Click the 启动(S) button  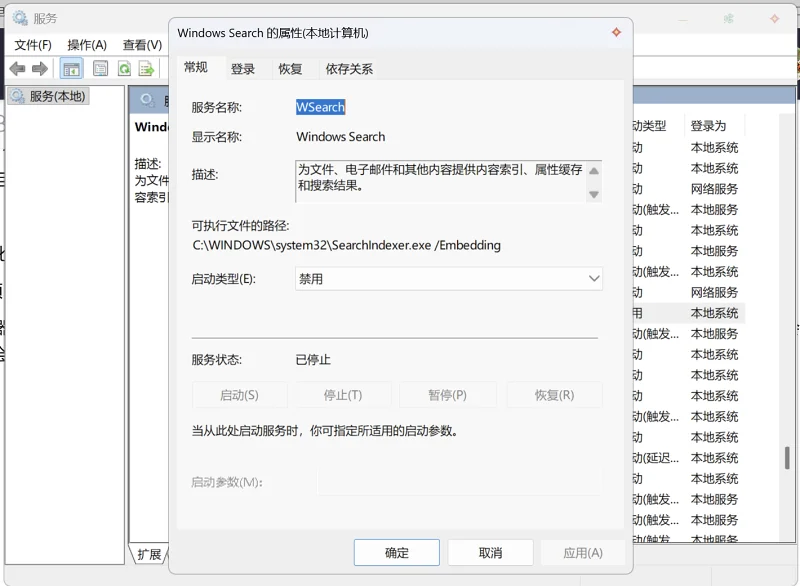239,395
